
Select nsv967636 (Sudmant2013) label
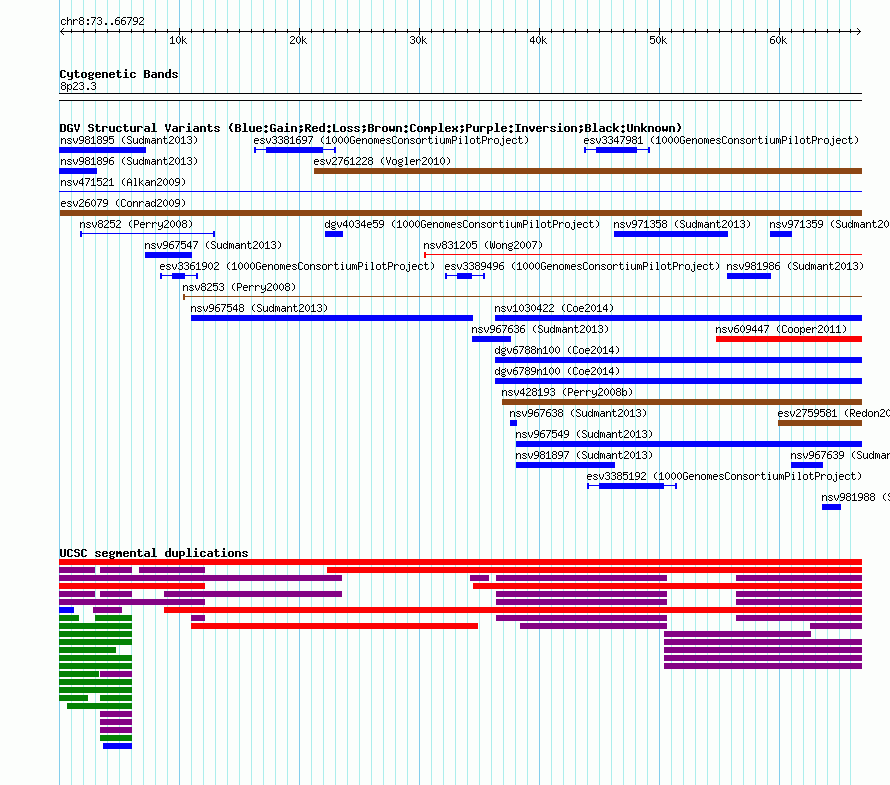coord(540,329)
